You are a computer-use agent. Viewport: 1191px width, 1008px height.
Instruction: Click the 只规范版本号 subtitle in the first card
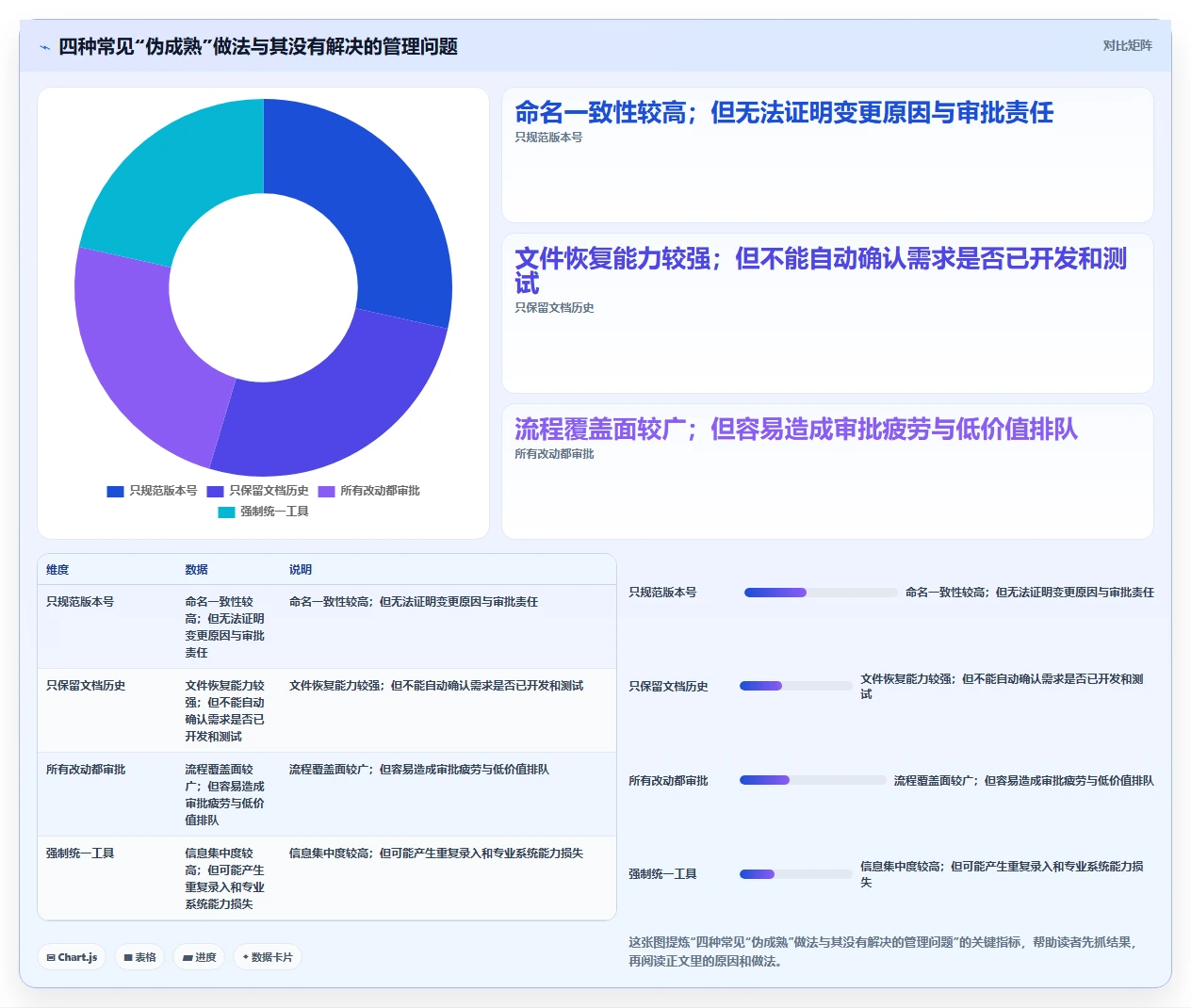(548, 138)
